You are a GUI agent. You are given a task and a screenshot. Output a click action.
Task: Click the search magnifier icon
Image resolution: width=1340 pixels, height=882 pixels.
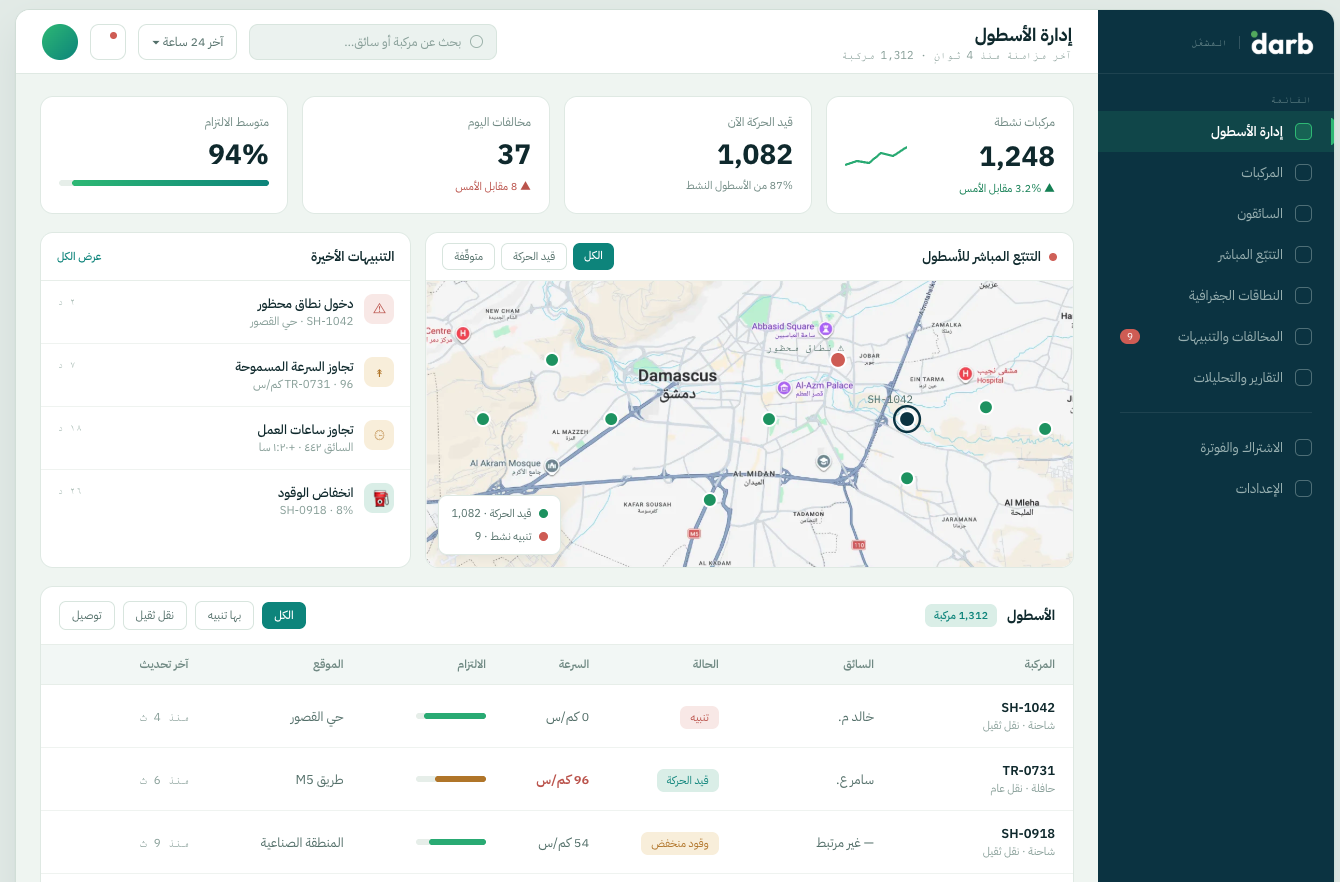[x=476, y=42]
